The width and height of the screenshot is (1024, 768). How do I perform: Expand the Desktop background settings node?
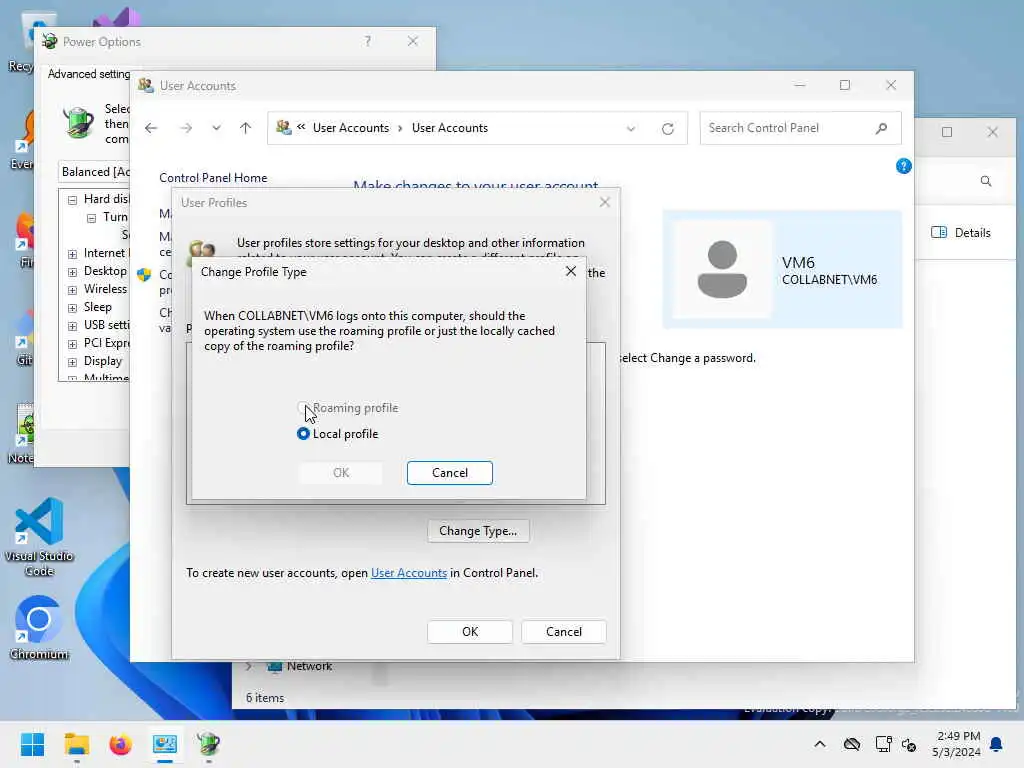pyautogui.click(x=72, y=272)
